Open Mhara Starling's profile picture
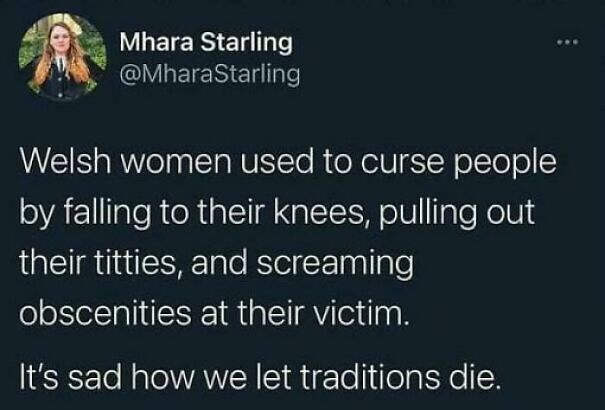 (x=63, y=57)
